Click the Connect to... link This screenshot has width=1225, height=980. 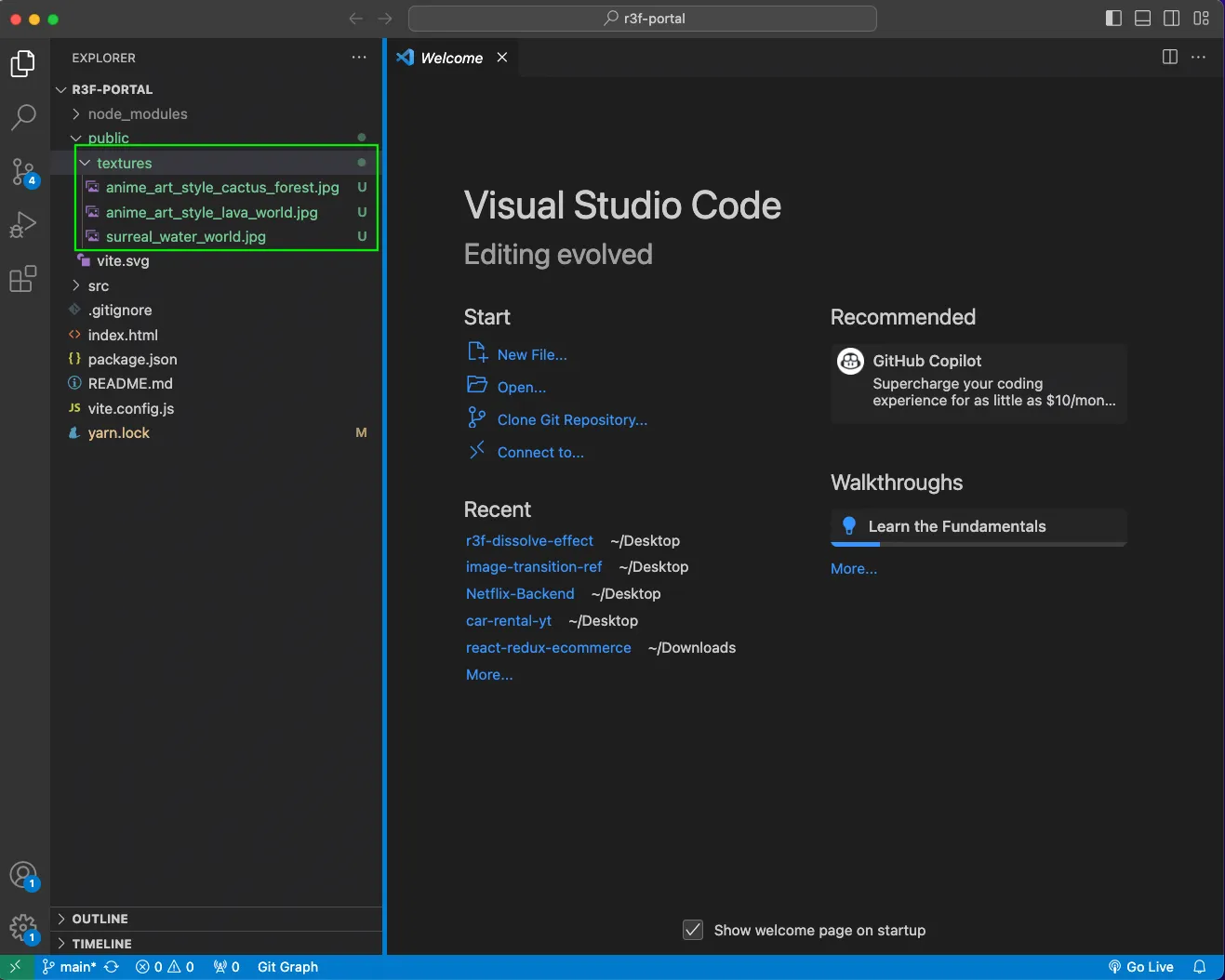click(x=540, y=452)
